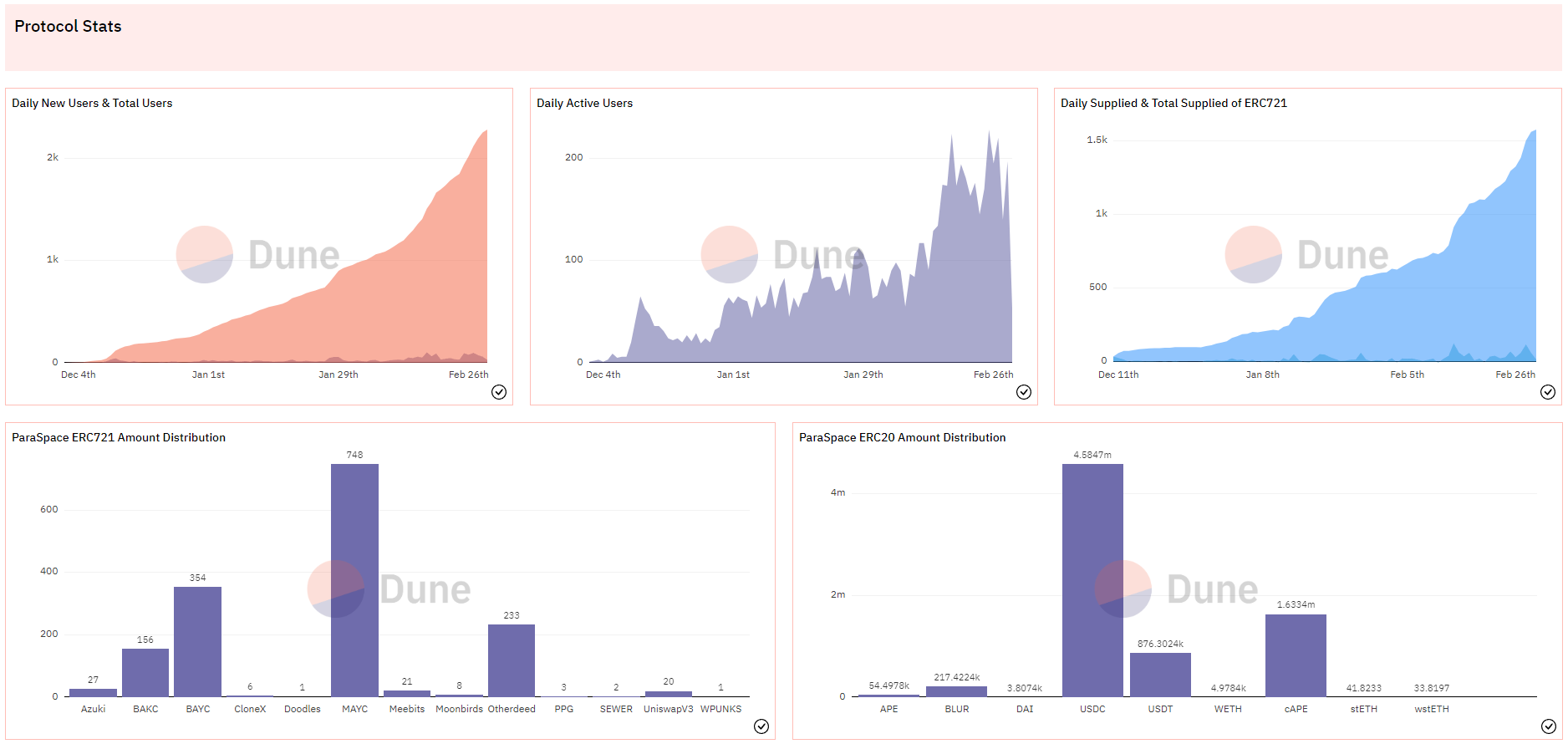Click the USDC bar in ERC20 chart
The height and width of the screenshot is (744, 1568).
1092,580
